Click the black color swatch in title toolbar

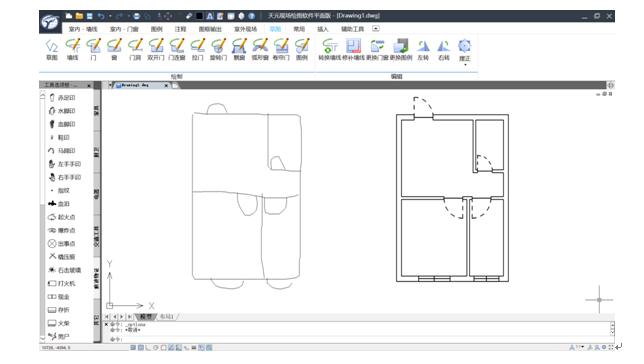click(x=200, y=16)
